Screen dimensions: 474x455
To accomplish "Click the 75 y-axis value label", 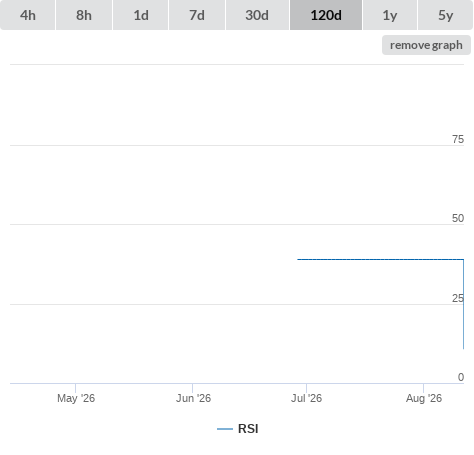I will tap(458, 139).
